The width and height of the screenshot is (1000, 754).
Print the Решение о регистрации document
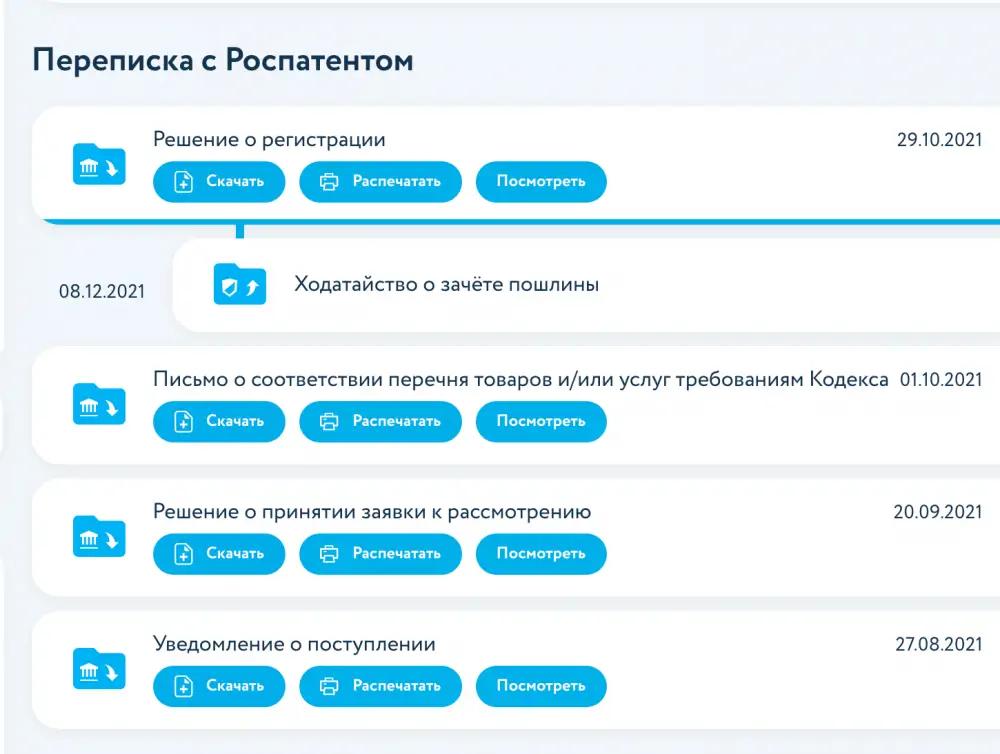click(380, 182)
